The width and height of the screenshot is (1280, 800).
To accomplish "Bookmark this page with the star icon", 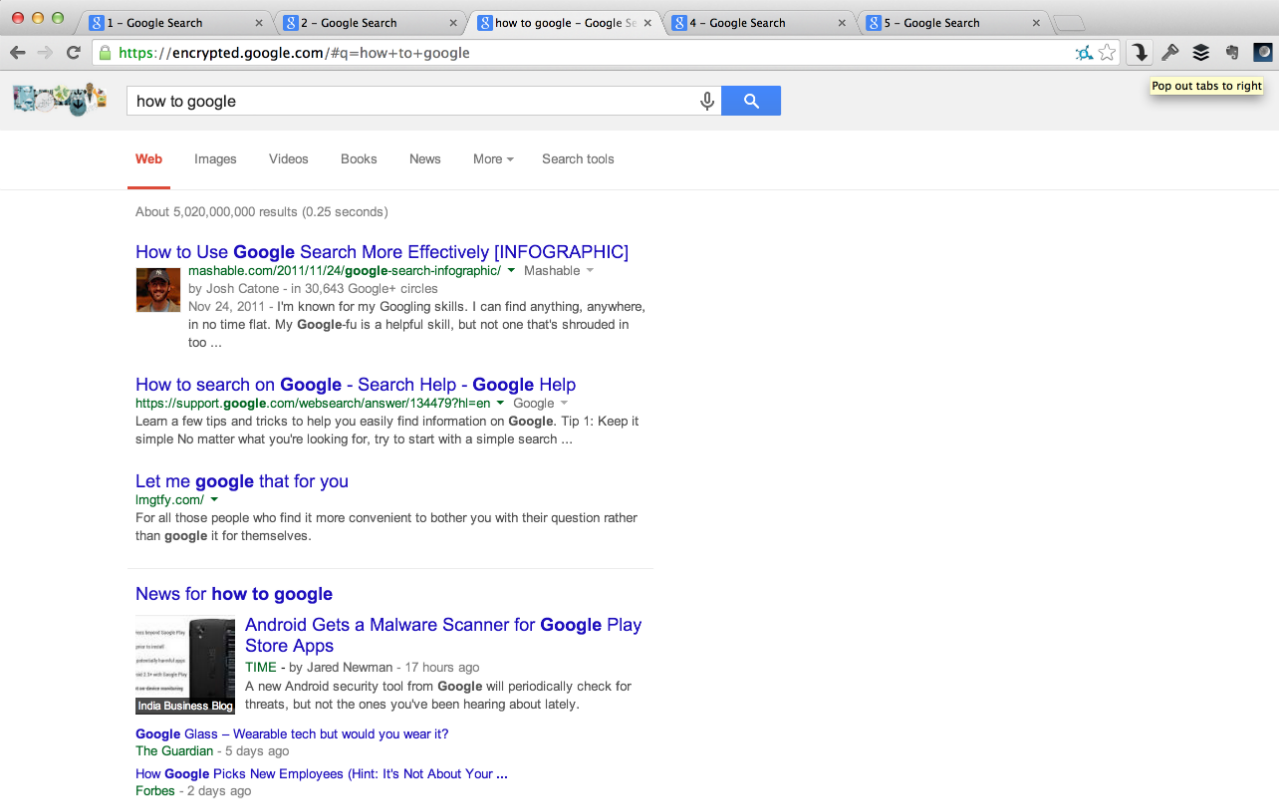I will [1107, 53].
